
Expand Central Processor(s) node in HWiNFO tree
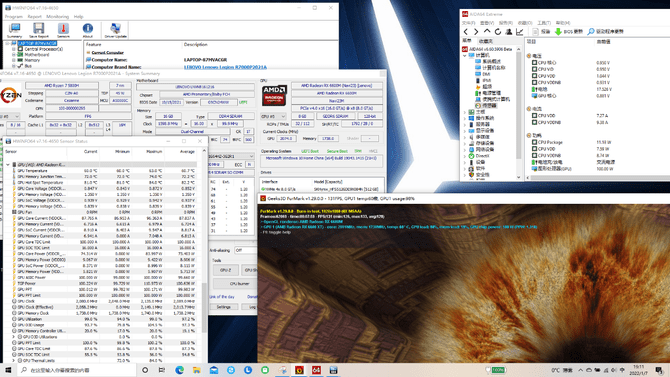pyautogui.click(x=14, y=49)
